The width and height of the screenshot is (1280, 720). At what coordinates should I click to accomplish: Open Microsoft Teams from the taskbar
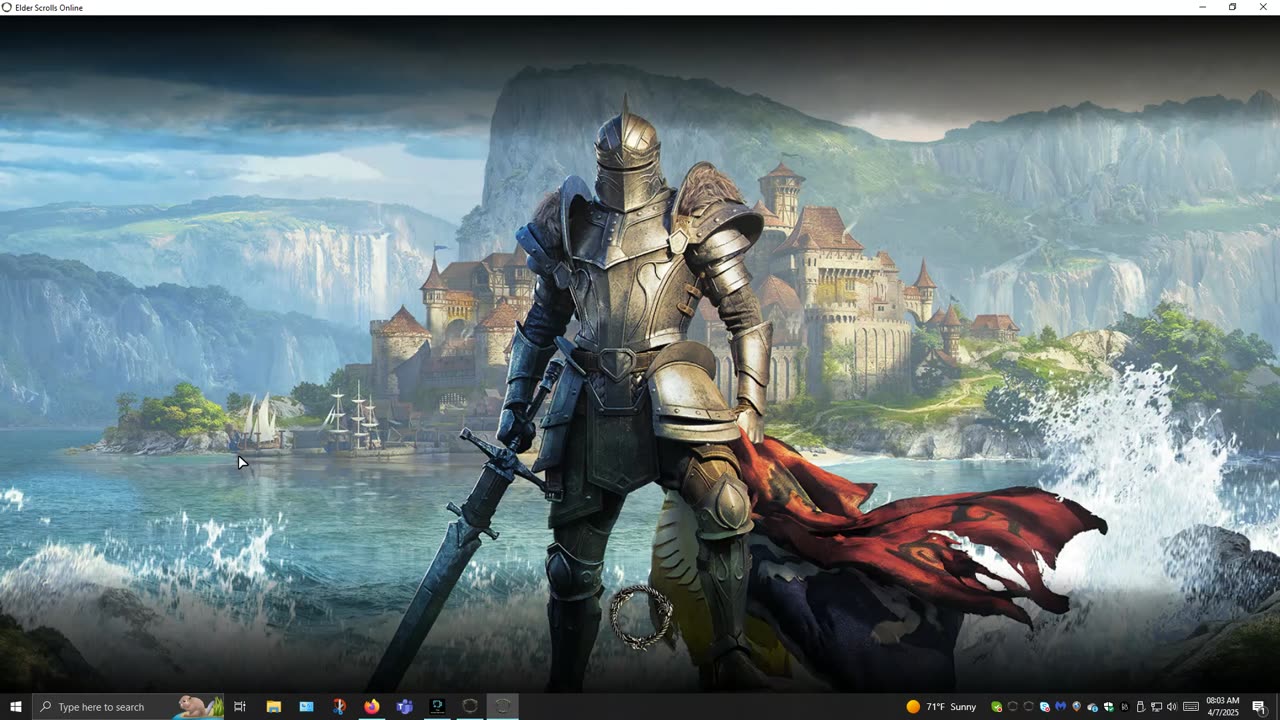404,707
